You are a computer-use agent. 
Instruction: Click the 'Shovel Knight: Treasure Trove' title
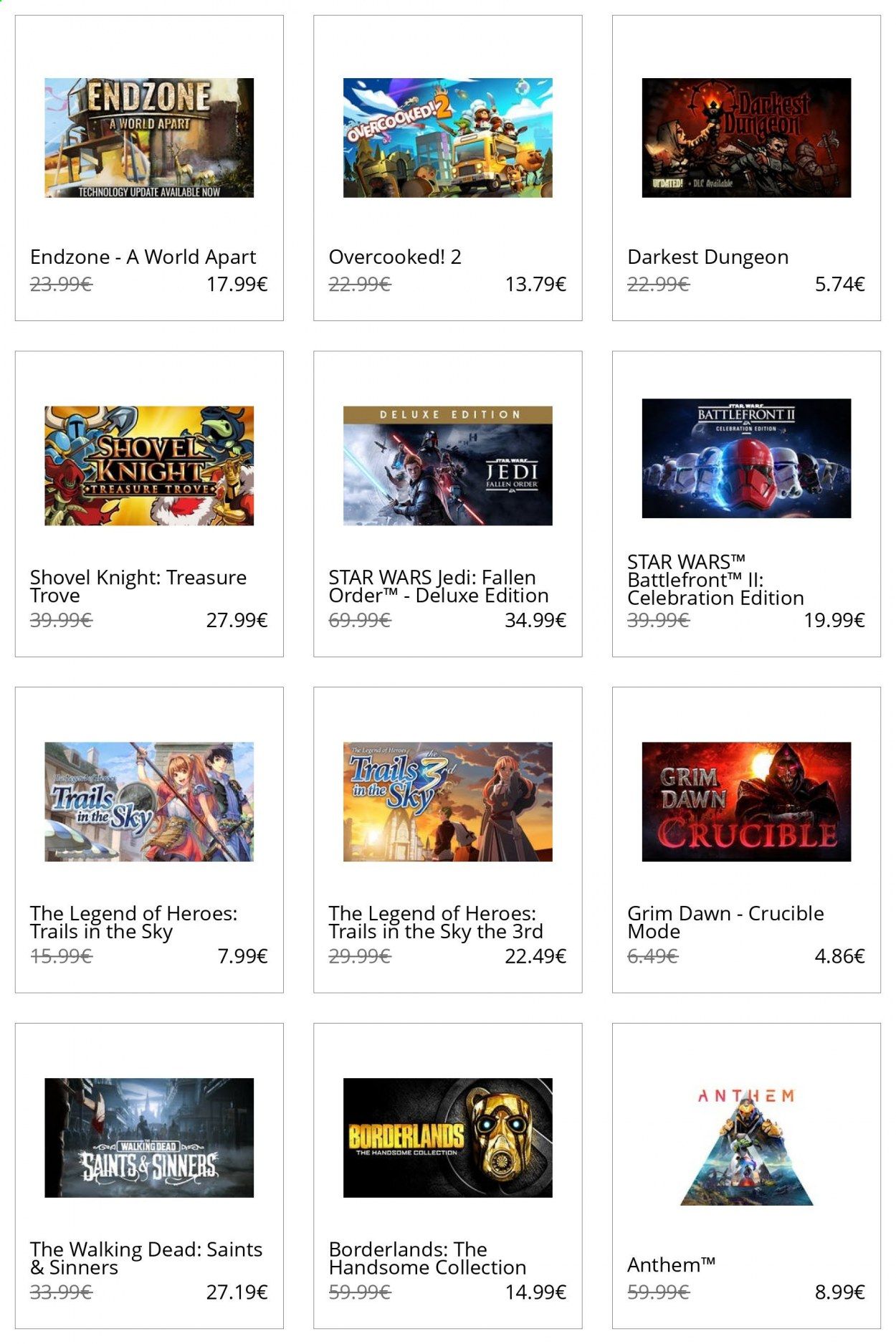[138, 586]
